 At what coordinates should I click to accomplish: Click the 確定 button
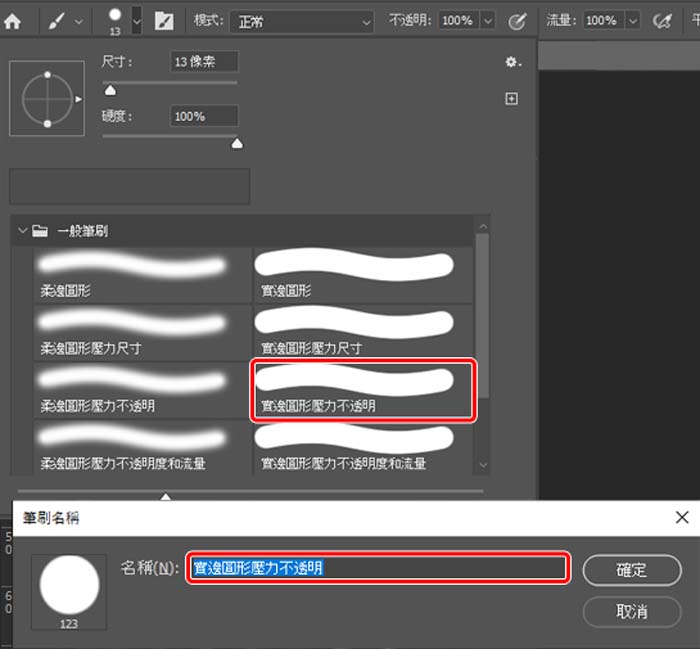630,569
